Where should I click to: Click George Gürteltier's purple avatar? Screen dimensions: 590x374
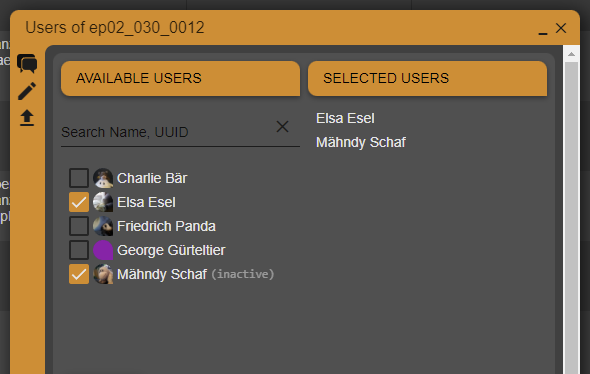[103, 250]
